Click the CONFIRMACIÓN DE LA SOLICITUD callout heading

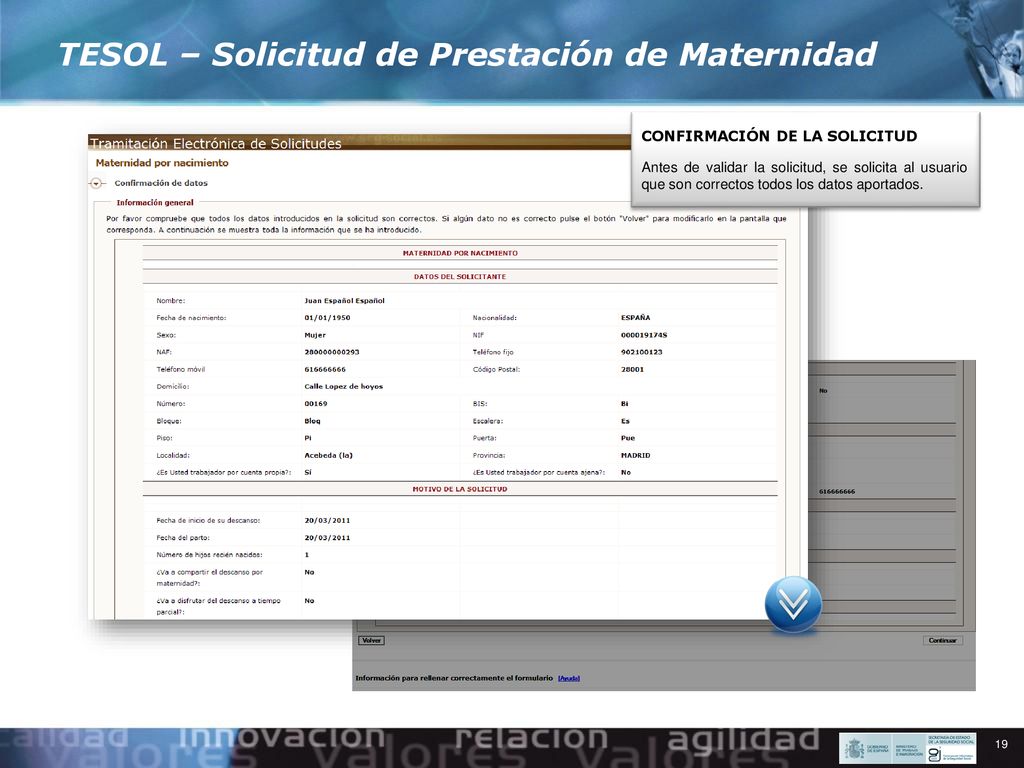point(779,136)
